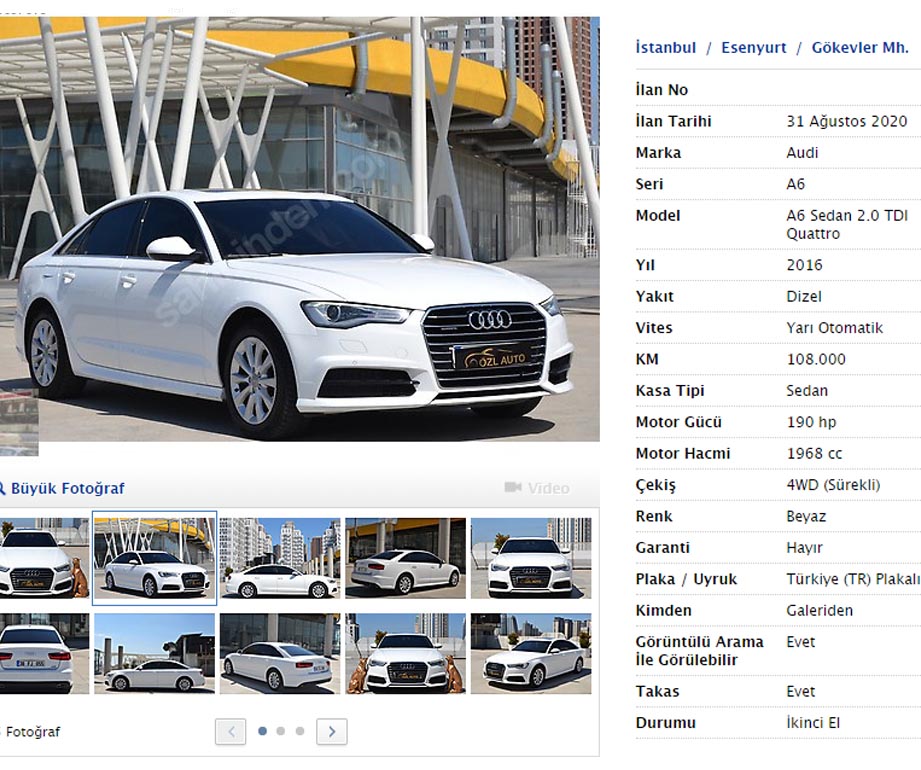Image resolution: width=921 pixels, height=770 pixels.
Task: Jump to the third pagination dot
Action: (x=300, y=731)
